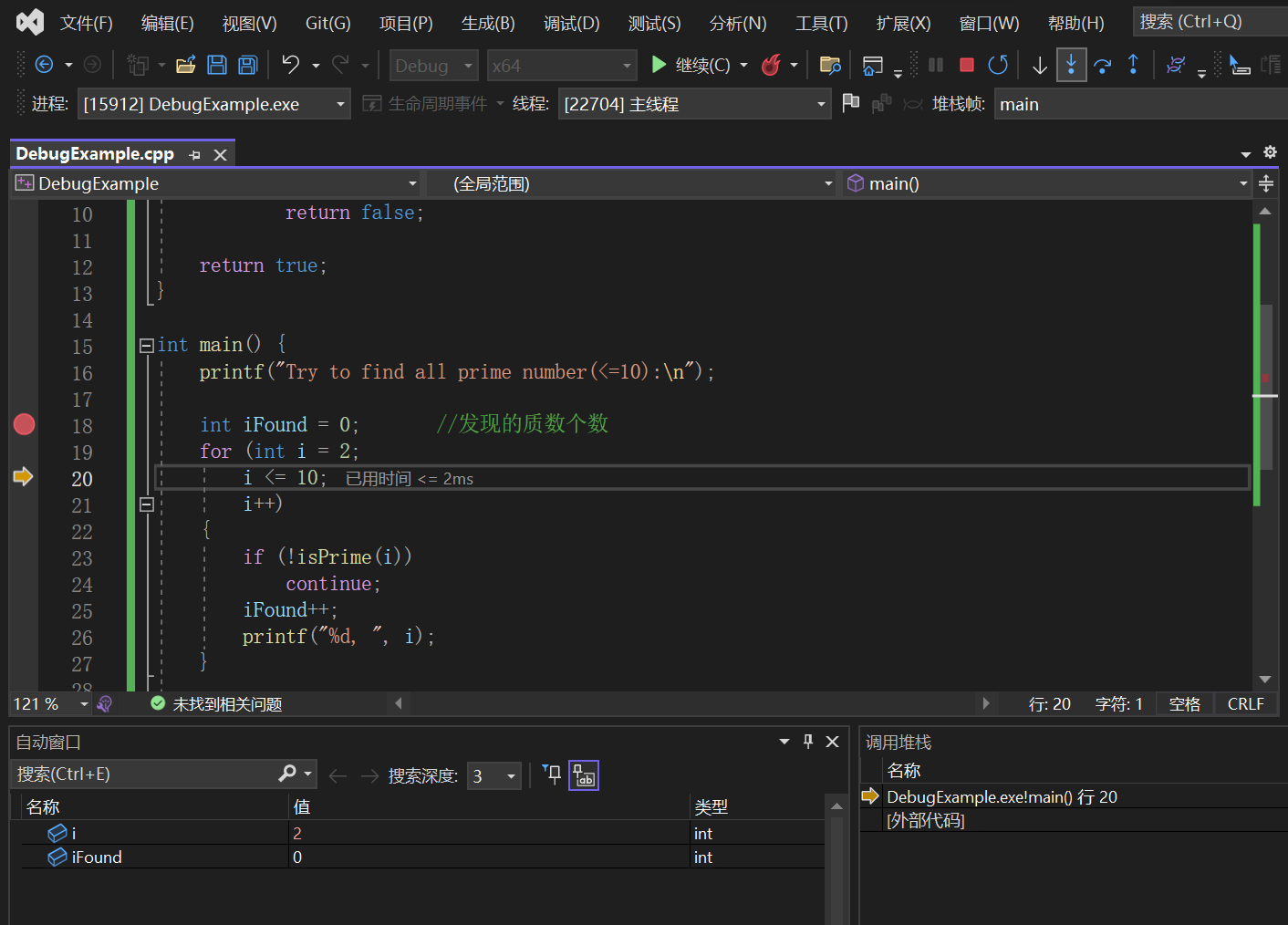The height and width of the screenshot is (925, 1288).
Task: Step over with the curved arrow icon
Action: [1102, 65]
